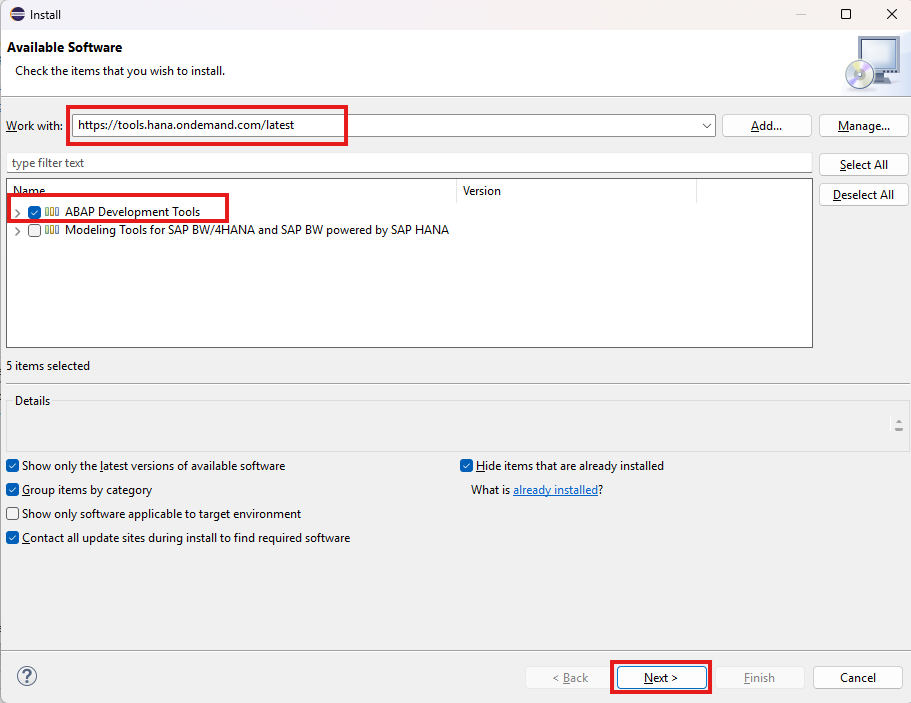911x703 pixels.
Task: Expand the ABAP Development Tools tree node
Action: click(x=17, y=213)
